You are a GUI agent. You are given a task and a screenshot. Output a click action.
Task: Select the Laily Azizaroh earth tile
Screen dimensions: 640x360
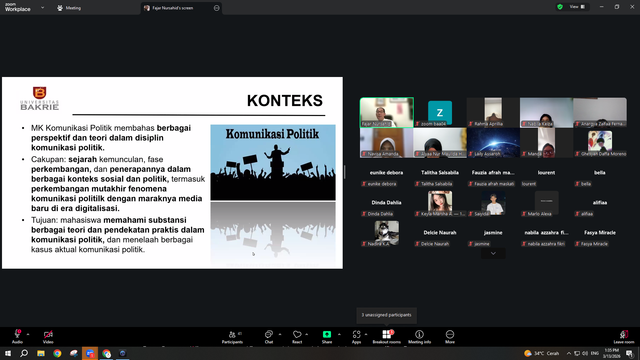[493, 142]
